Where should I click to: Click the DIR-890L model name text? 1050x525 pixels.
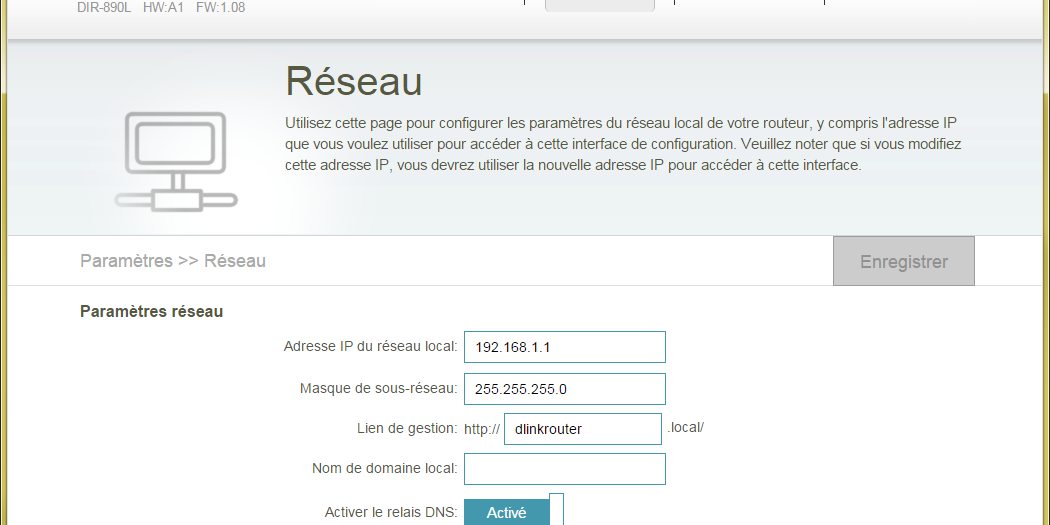(x=104, y=7)
